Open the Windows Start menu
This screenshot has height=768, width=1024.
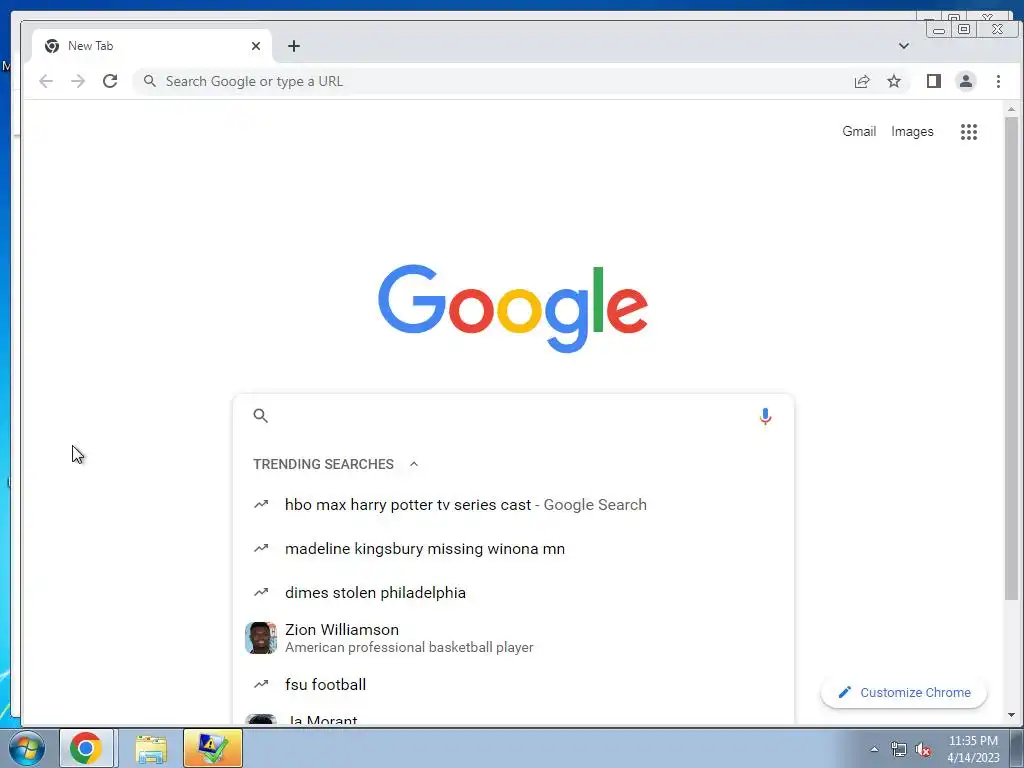click(x=27, y=748)
